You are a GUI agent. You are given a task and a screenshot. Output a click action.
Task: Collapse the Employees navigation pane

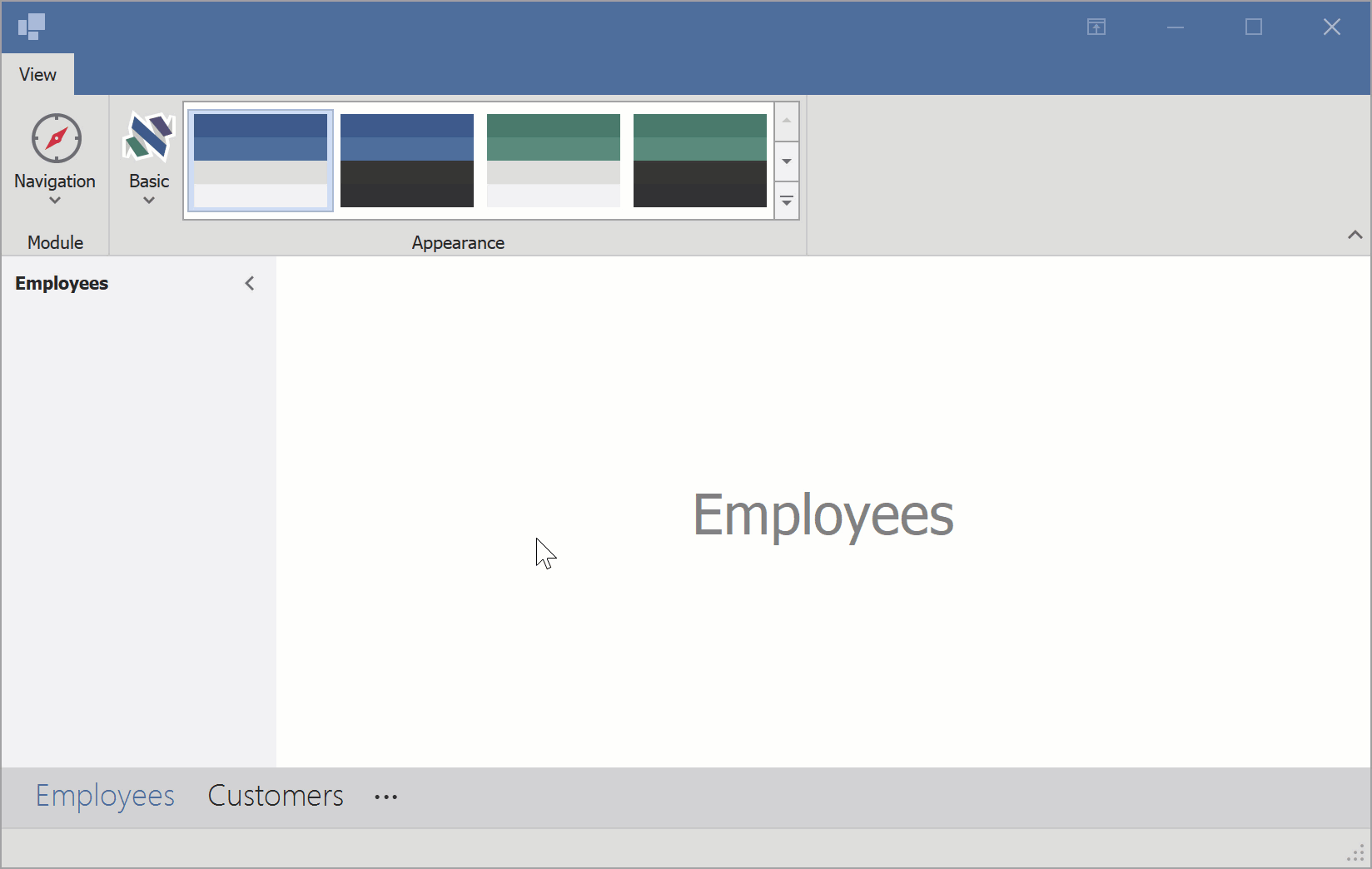[250, 284]
